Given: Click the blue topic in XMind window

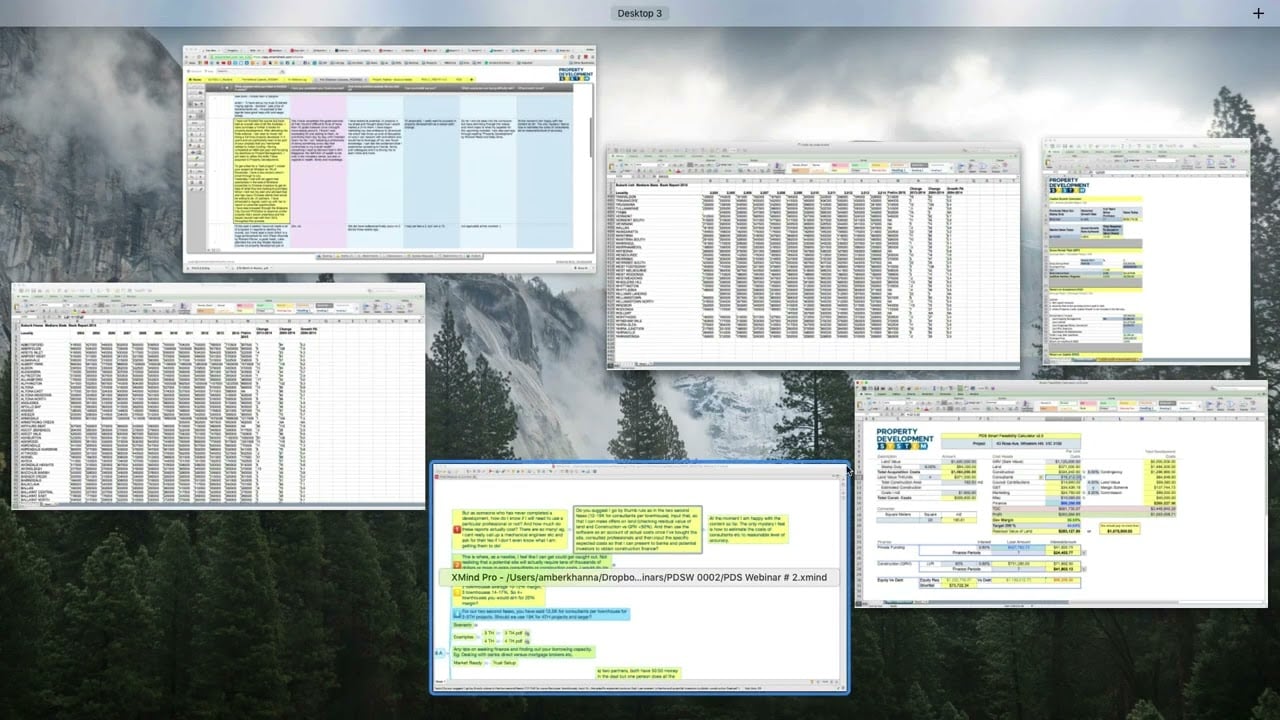Looking at the screenshot, I should click(540, 612).
